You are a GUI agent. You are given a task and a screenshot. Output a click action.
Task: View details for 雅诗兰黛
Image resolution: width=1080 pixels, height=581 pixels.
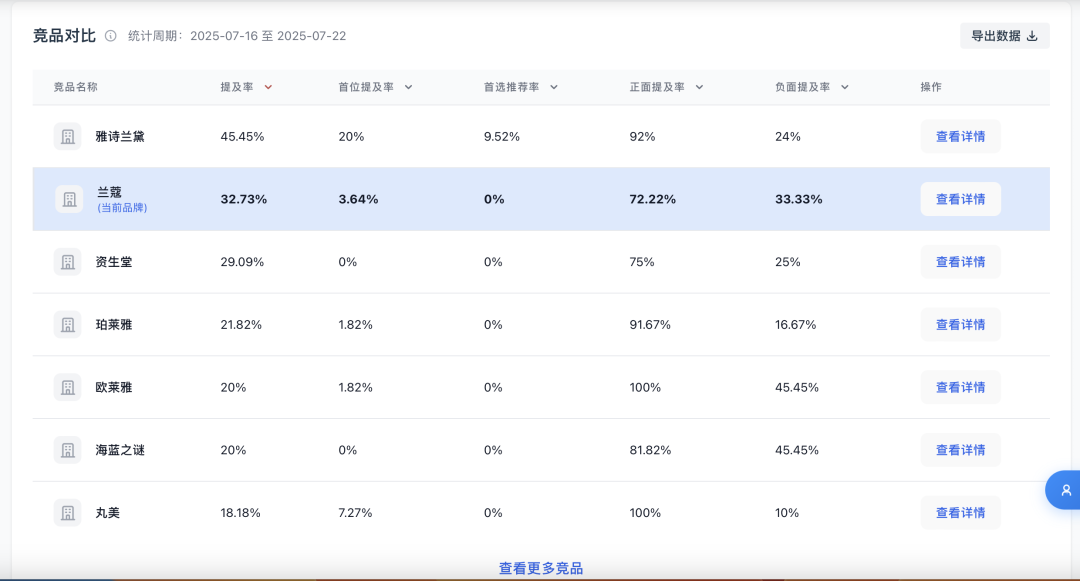(960, 136)
